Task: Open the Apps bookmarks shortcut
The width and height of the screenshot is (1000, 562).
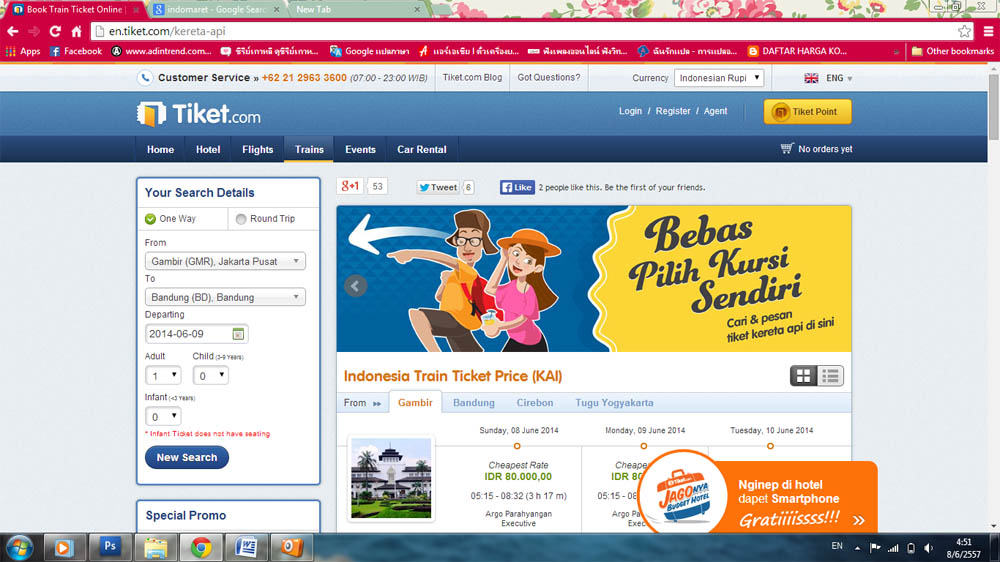Action: pyautogui.click(x=23, y=51)
